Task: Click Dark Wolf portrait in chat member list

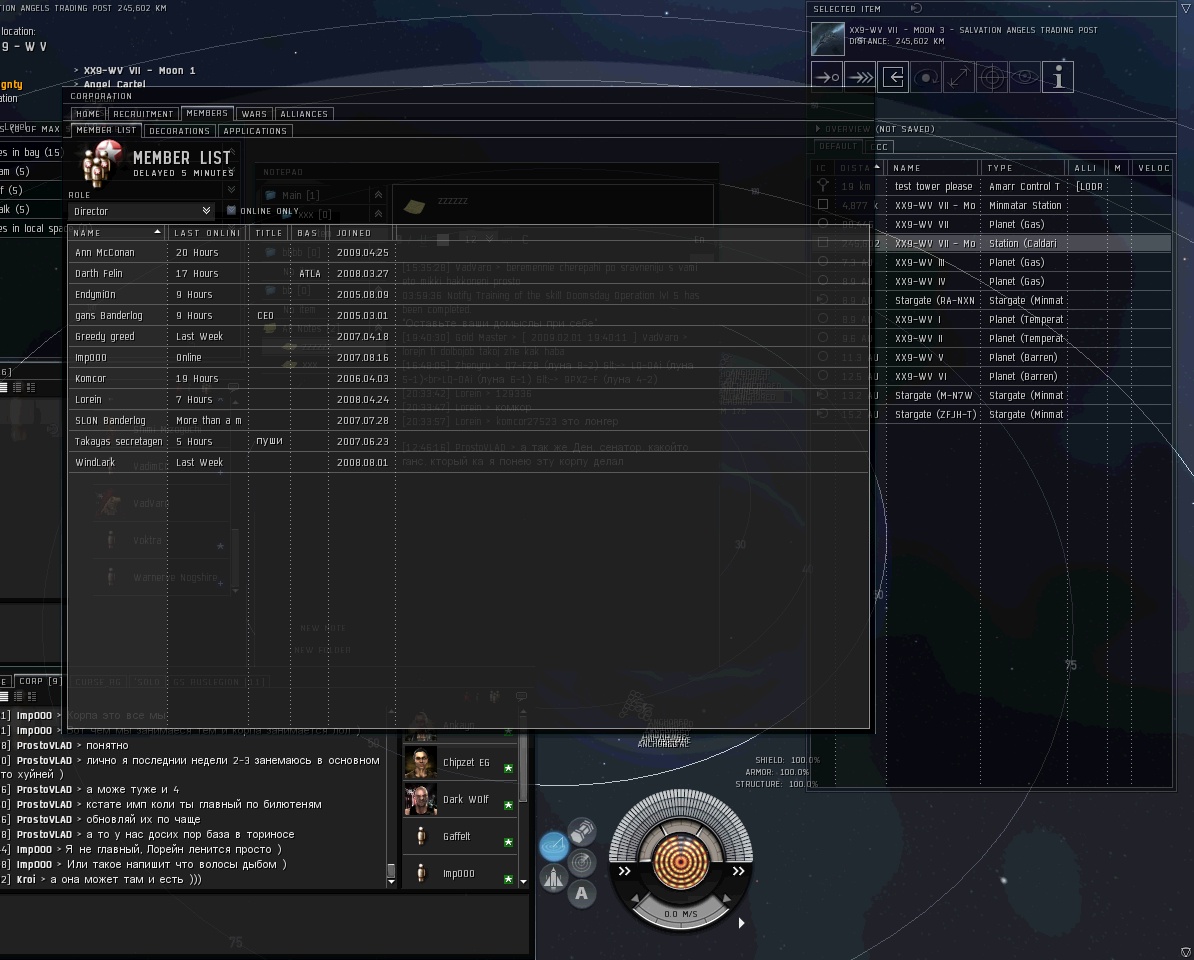Action: 420,799
